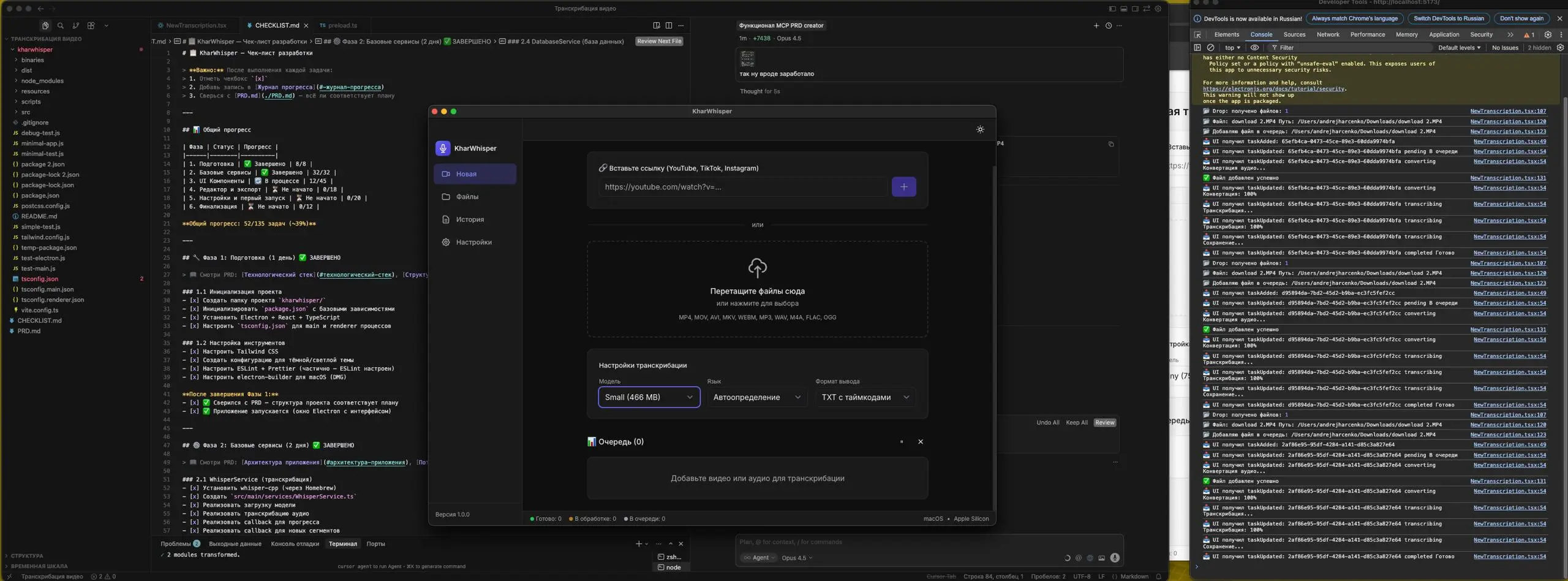Click the purple plus button beside the URL field

click(903, 187)
